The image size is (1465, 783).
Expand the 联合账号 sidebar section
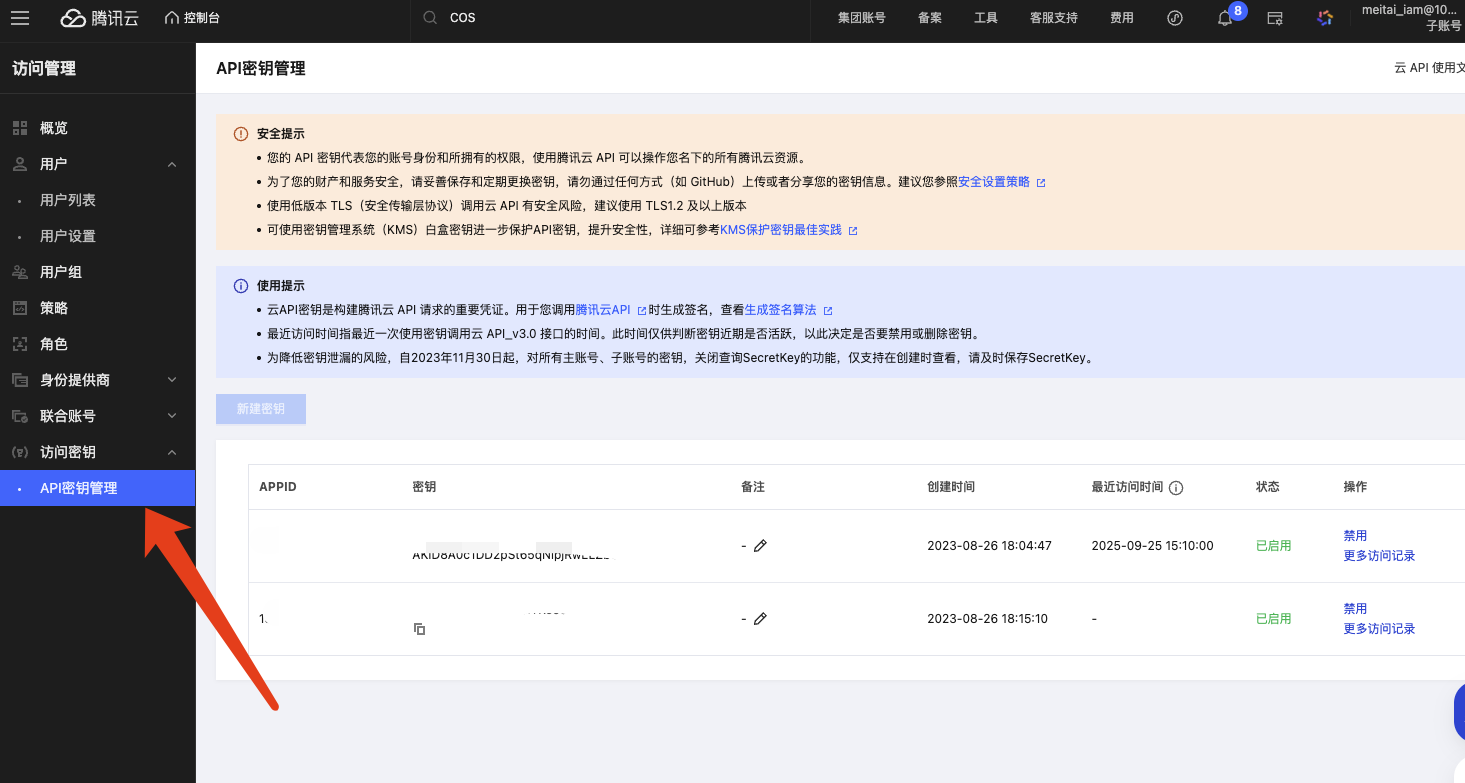coord(172,416)
